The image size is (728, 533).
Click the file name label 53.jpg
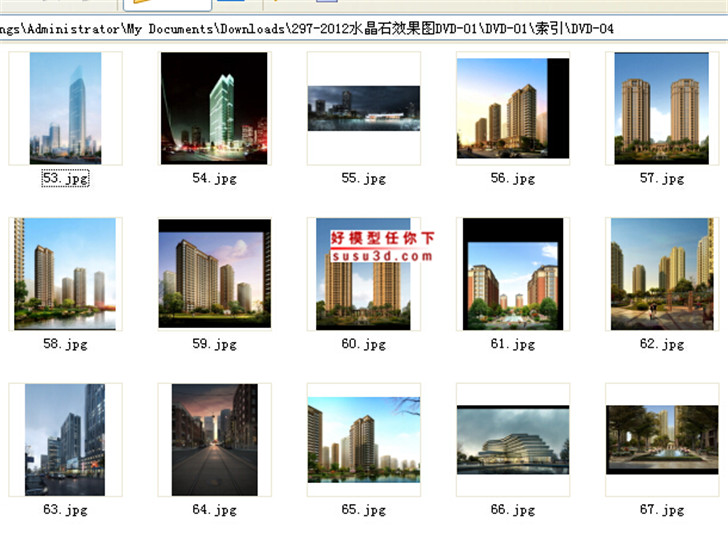65,178
